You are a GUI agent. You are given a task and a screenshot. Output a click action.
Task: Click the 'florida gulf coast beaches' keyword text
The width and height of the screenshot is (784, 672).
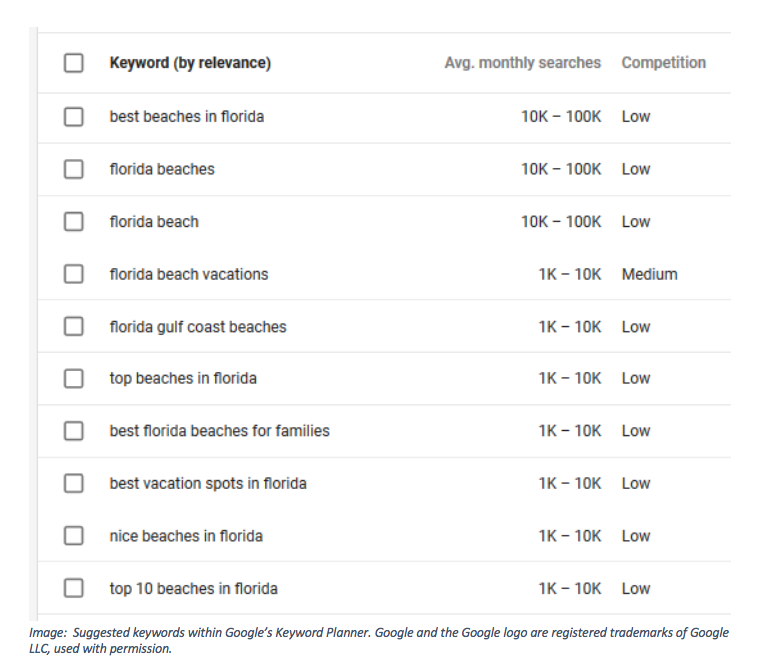click(197, 327)
